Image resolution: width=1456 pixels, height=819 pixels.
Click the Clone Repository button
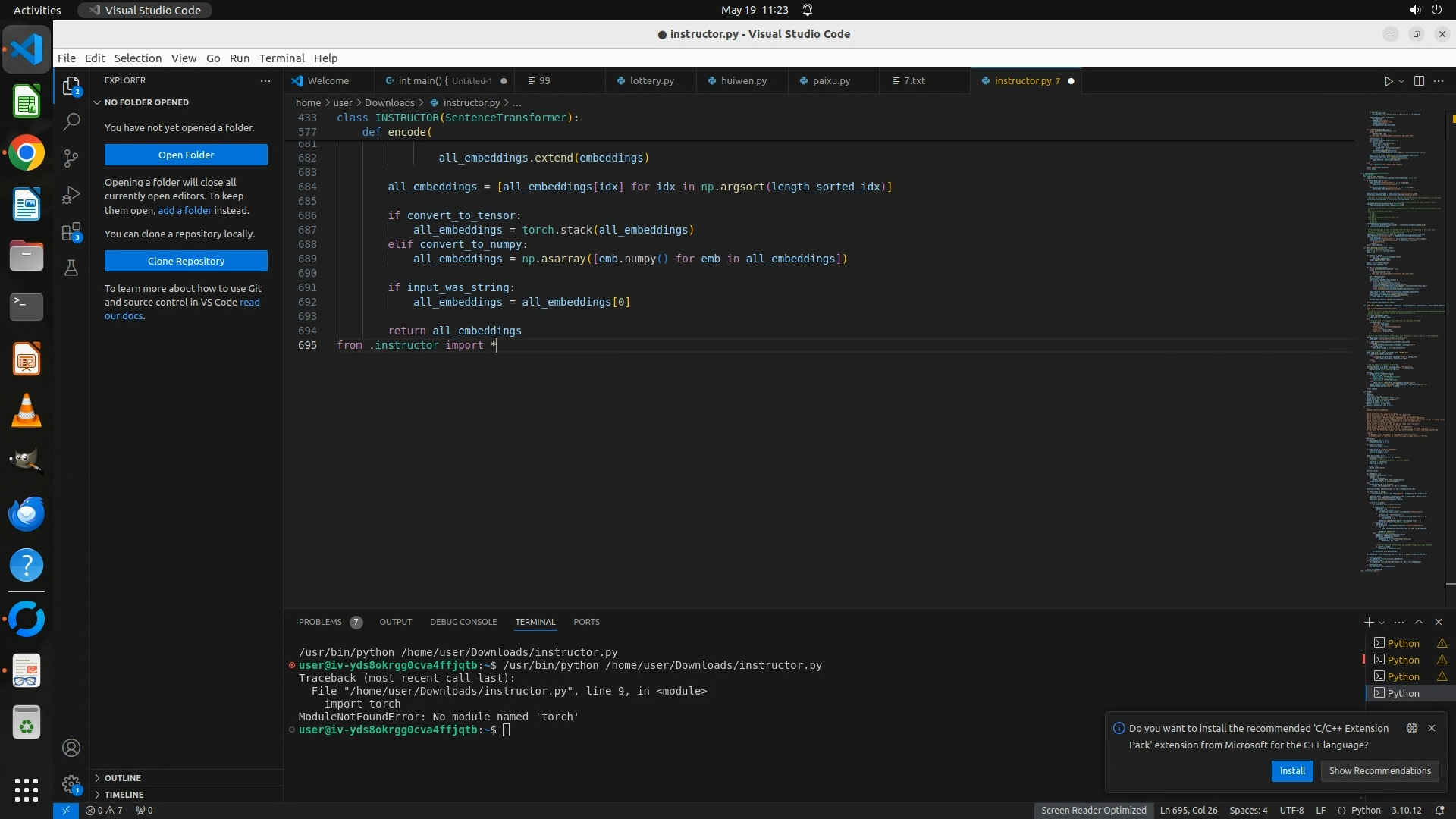click(x=186, y=261)
